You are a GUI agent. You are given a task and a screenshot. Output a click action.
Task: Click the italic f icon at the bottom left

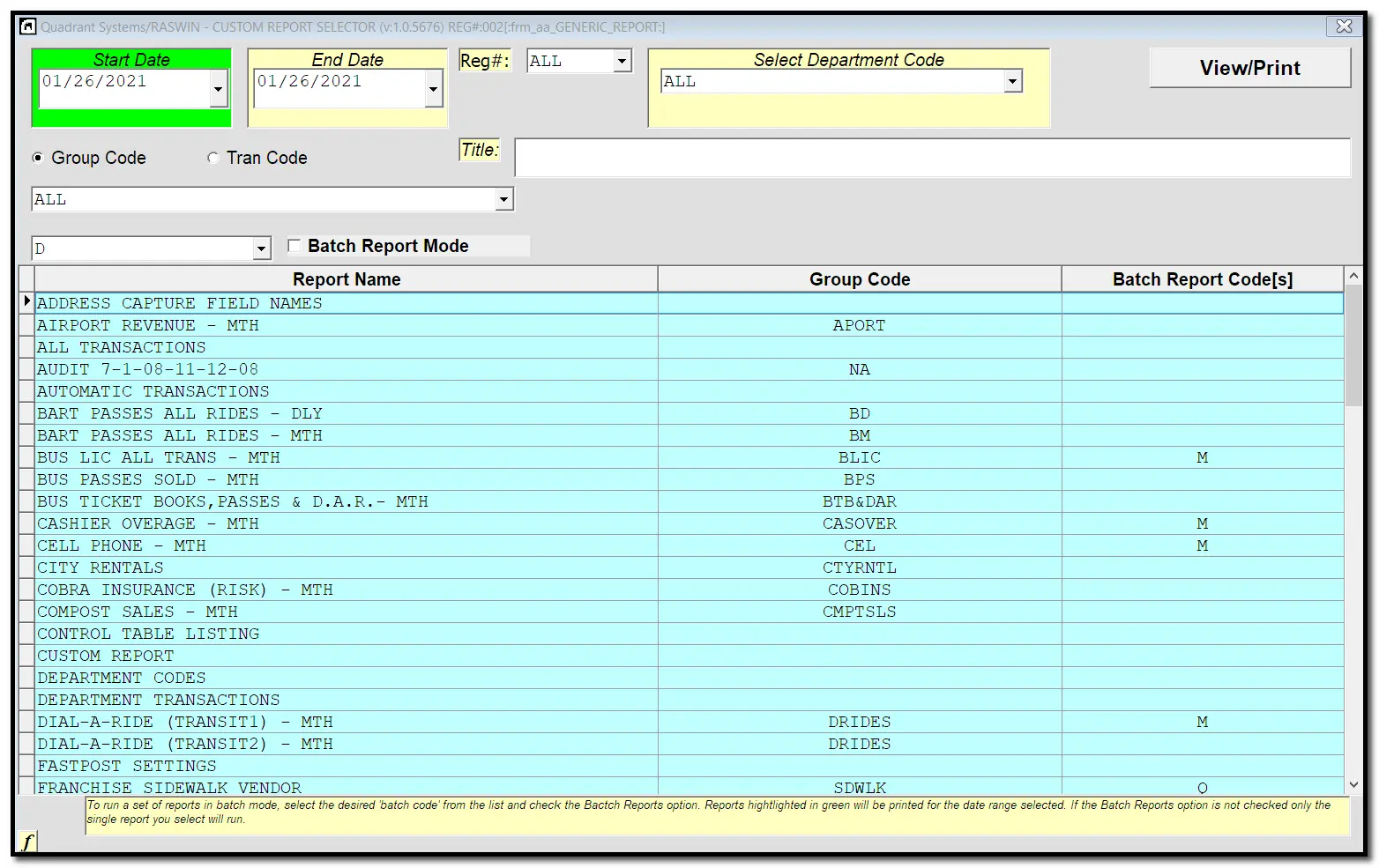coord(27,842)
